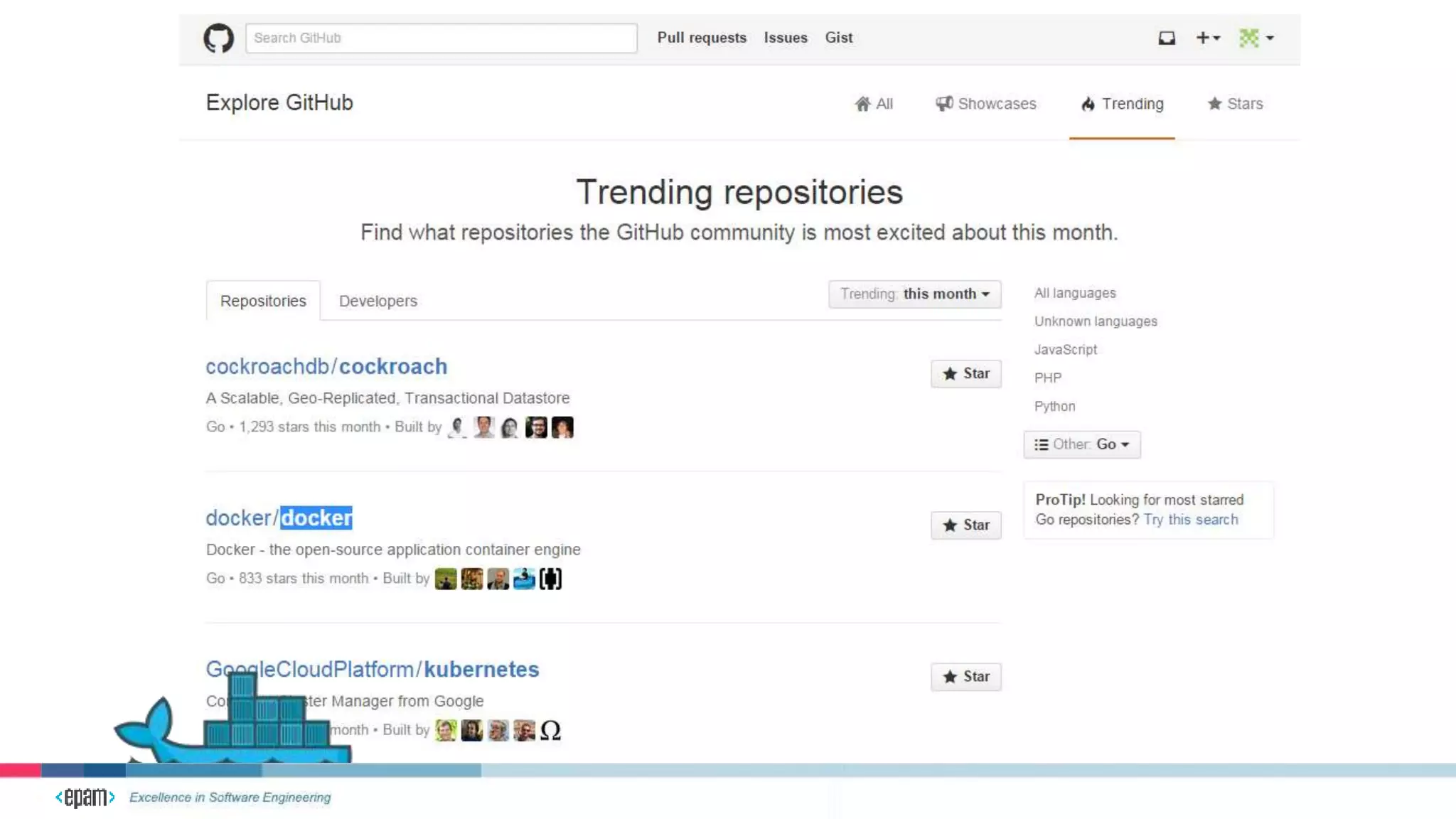Viewport: 1456px width, 819px height.
Task: Open the Showcases tab
Action: tap(985, 104)
